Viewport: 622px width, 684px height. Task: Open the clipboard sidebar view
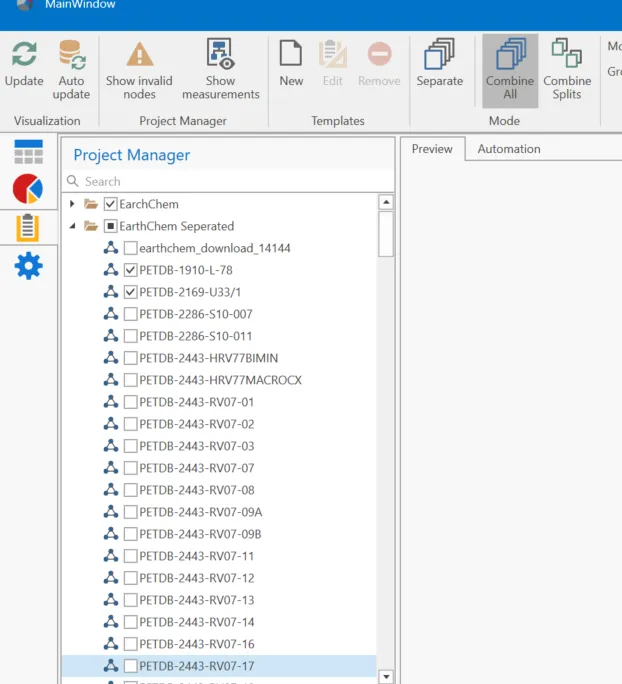[28, 227]
